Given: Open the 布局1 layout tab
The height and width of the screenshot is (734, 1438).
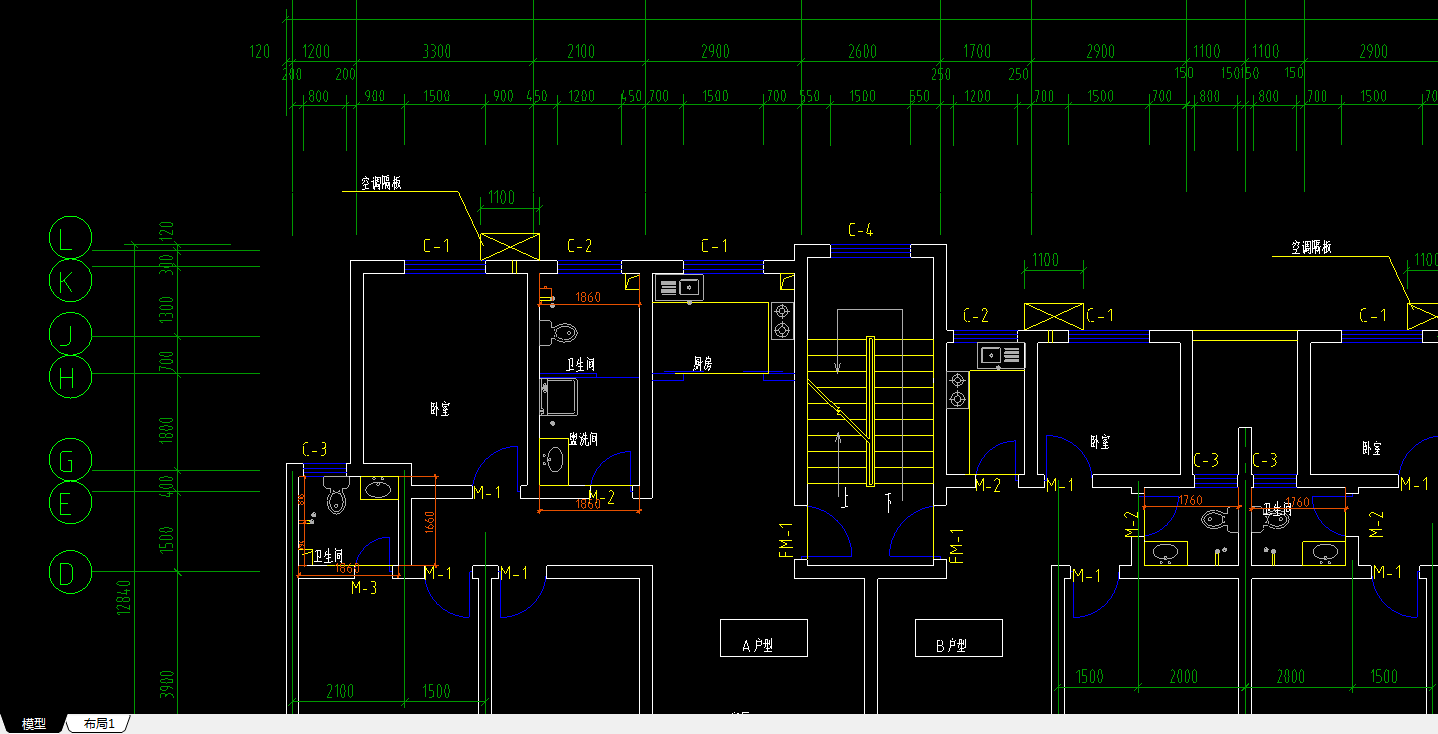Looking at the screenshot, I should pyautogui.click(x=99, y=724).
